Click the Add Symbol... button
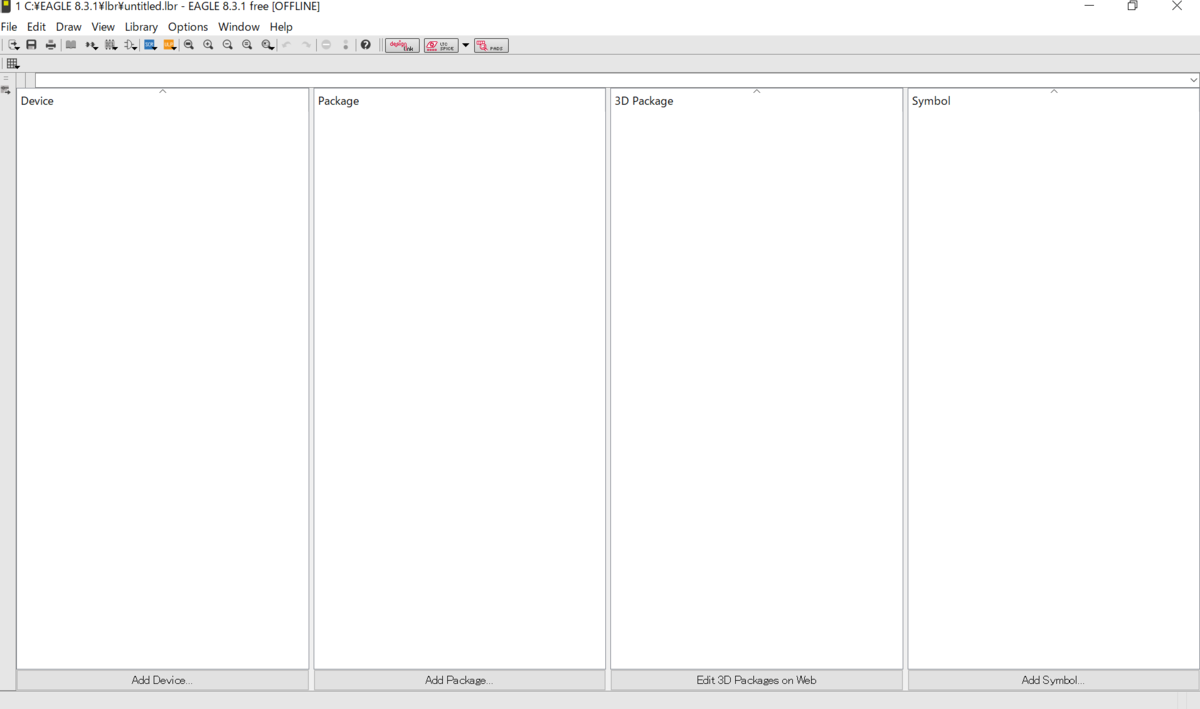This screenshot has width=1200, height=709. point(1053,680)
